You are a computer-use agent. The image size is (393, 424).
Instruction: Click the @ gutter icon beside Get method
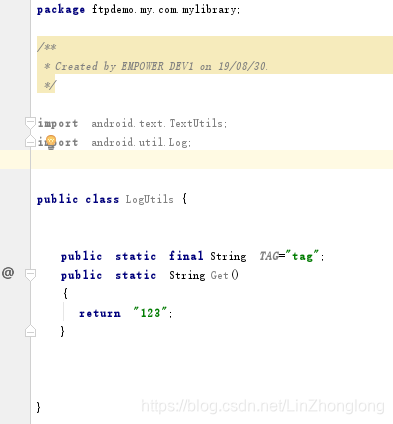tap(8, 273)
